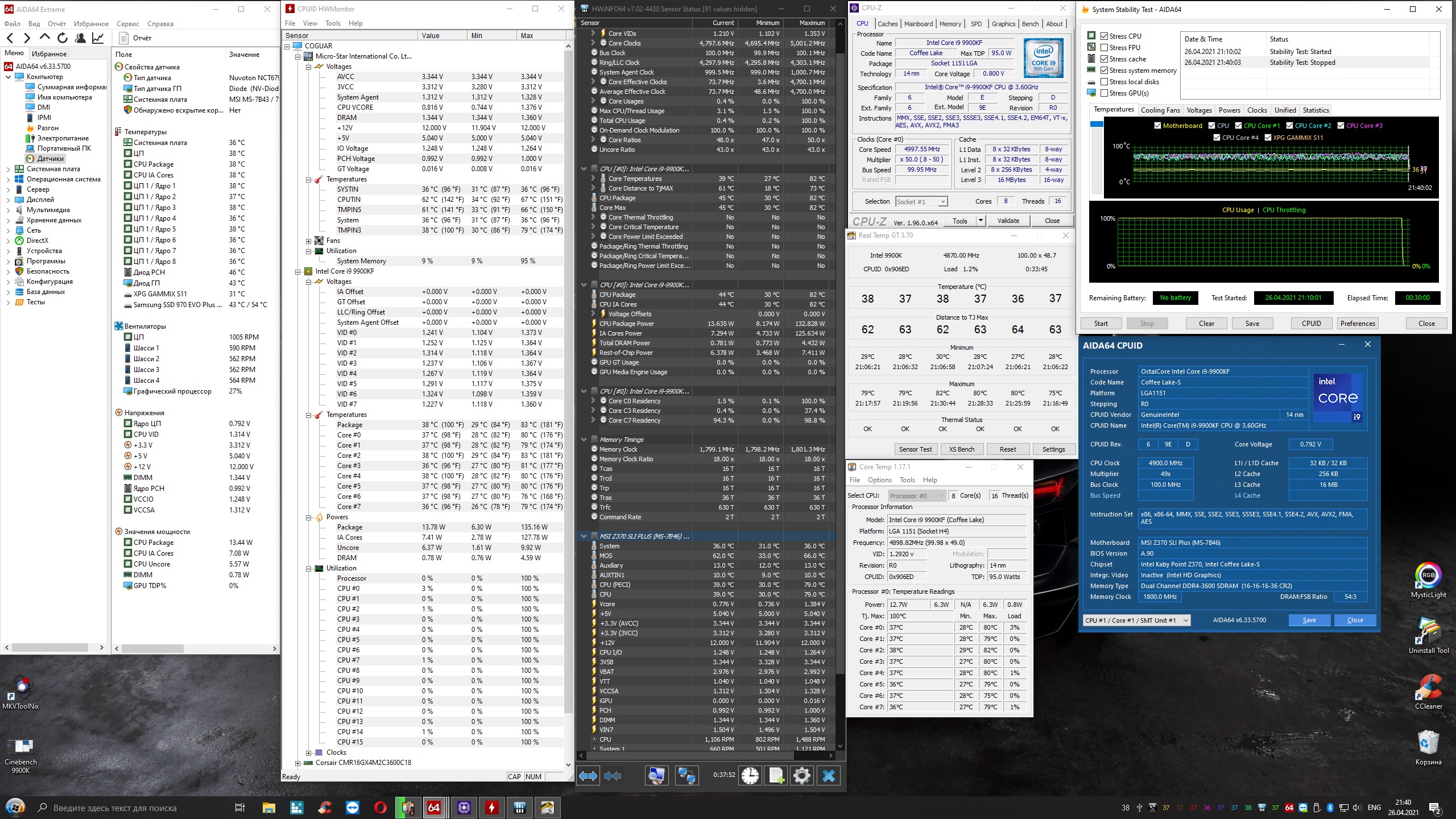
Task: Toggle Stress GPU(s) checkbox
Action: pos(1104,93)
